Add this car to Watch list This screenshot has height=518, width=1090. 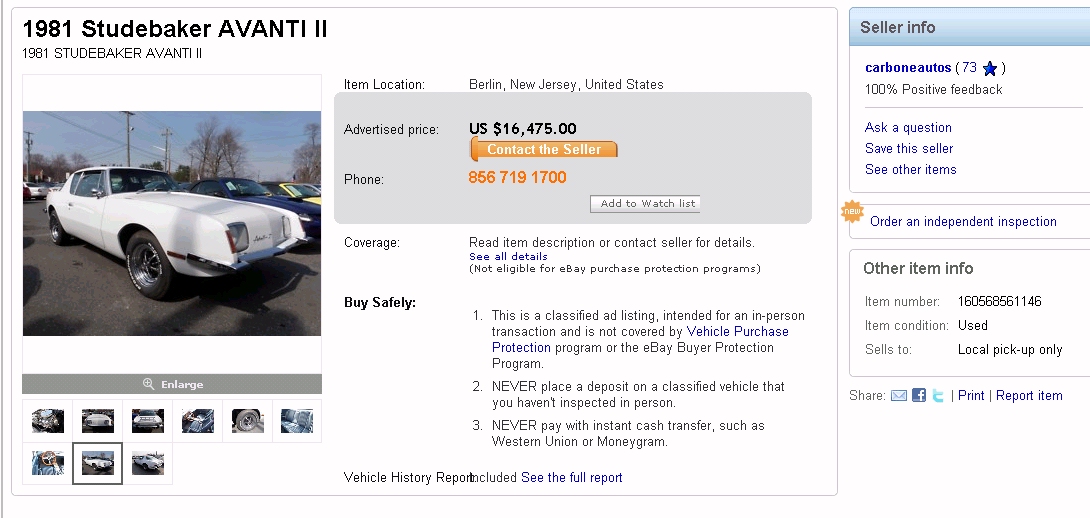[x=645, y=204]
